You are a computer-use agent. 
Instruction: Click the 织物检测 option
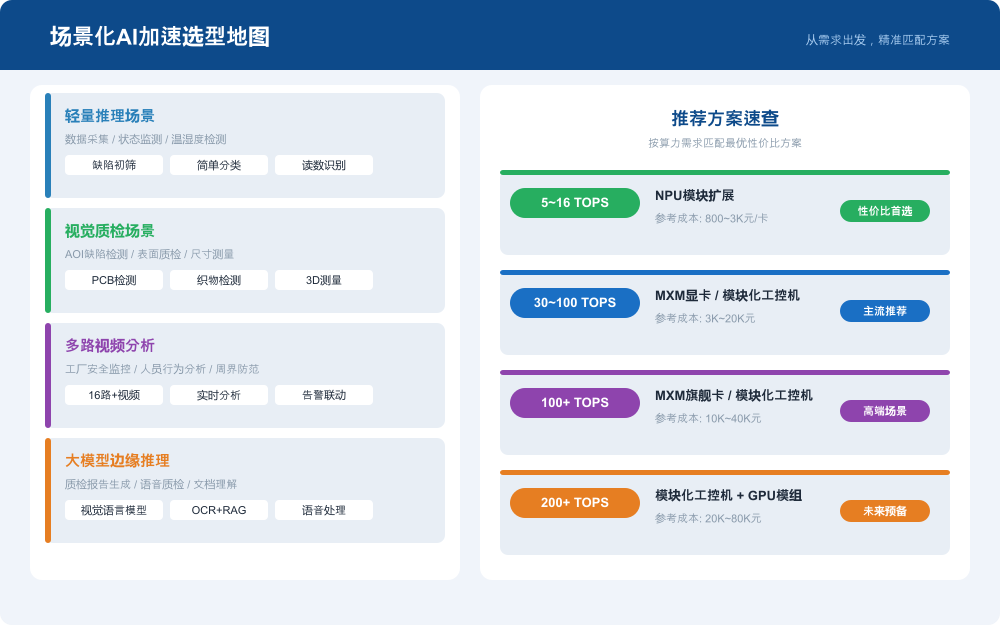219,280
